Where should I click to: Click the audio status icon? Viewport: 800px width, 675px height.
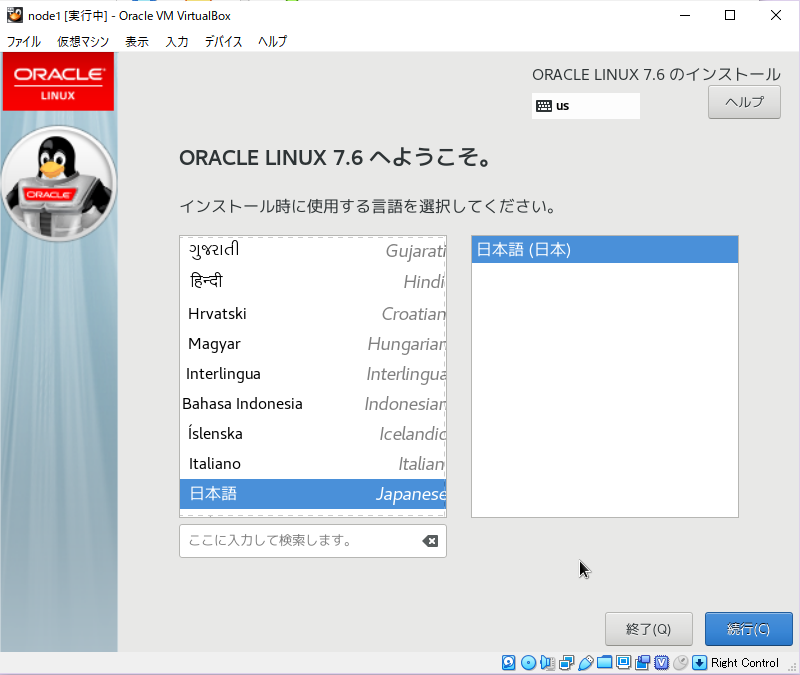tap(547, 662)
